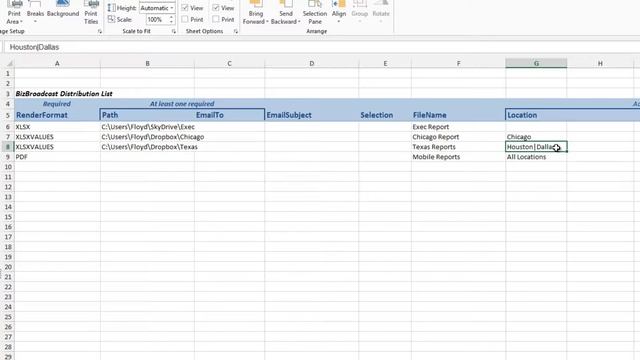Select the Exec Report cell
This screenshot has height=360, width=640.
coord(458,127)
